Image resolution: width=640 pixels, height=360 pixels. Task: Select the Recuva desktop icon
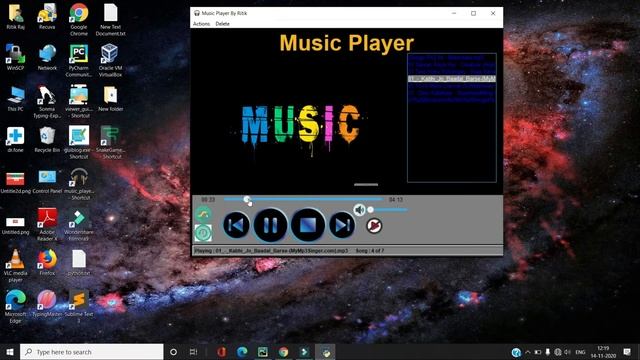click(47, 17)
